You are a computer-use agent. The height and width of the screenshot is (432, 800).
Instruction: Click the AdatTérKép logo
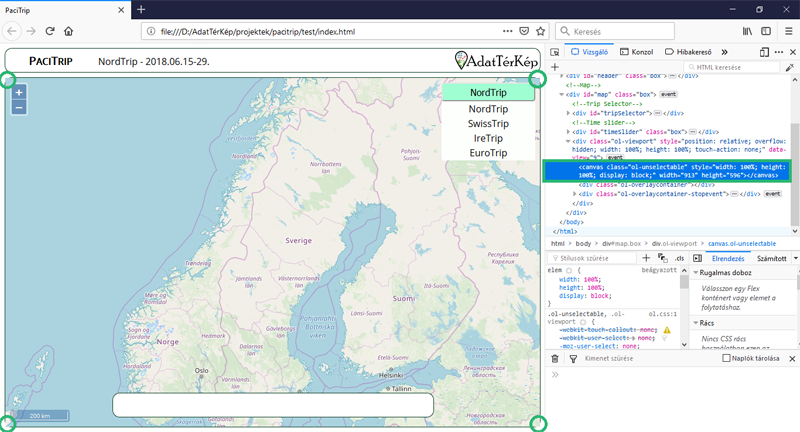click(x=496, y=61)
